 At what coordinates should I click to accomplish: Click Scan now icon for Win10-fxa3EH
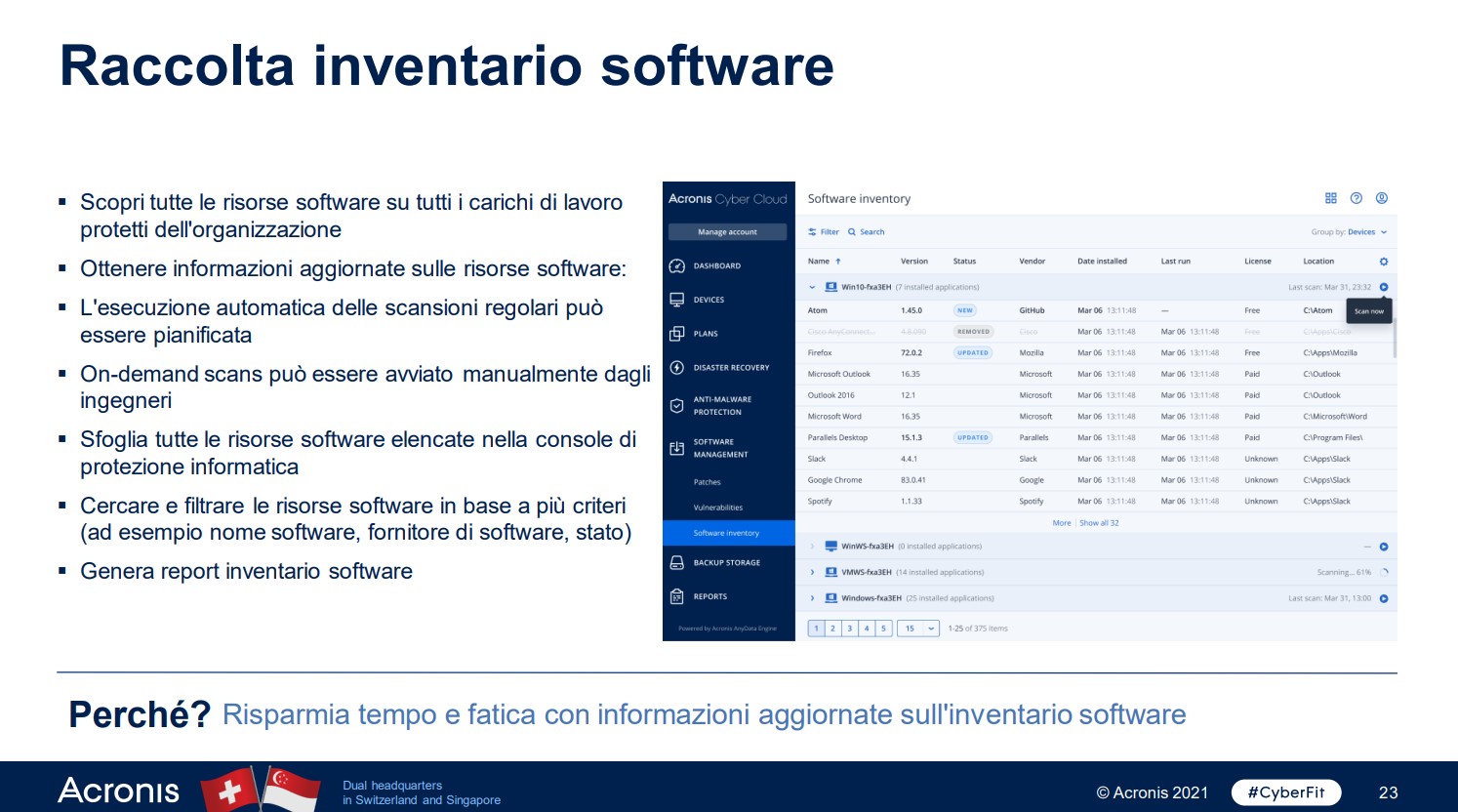1384,287
